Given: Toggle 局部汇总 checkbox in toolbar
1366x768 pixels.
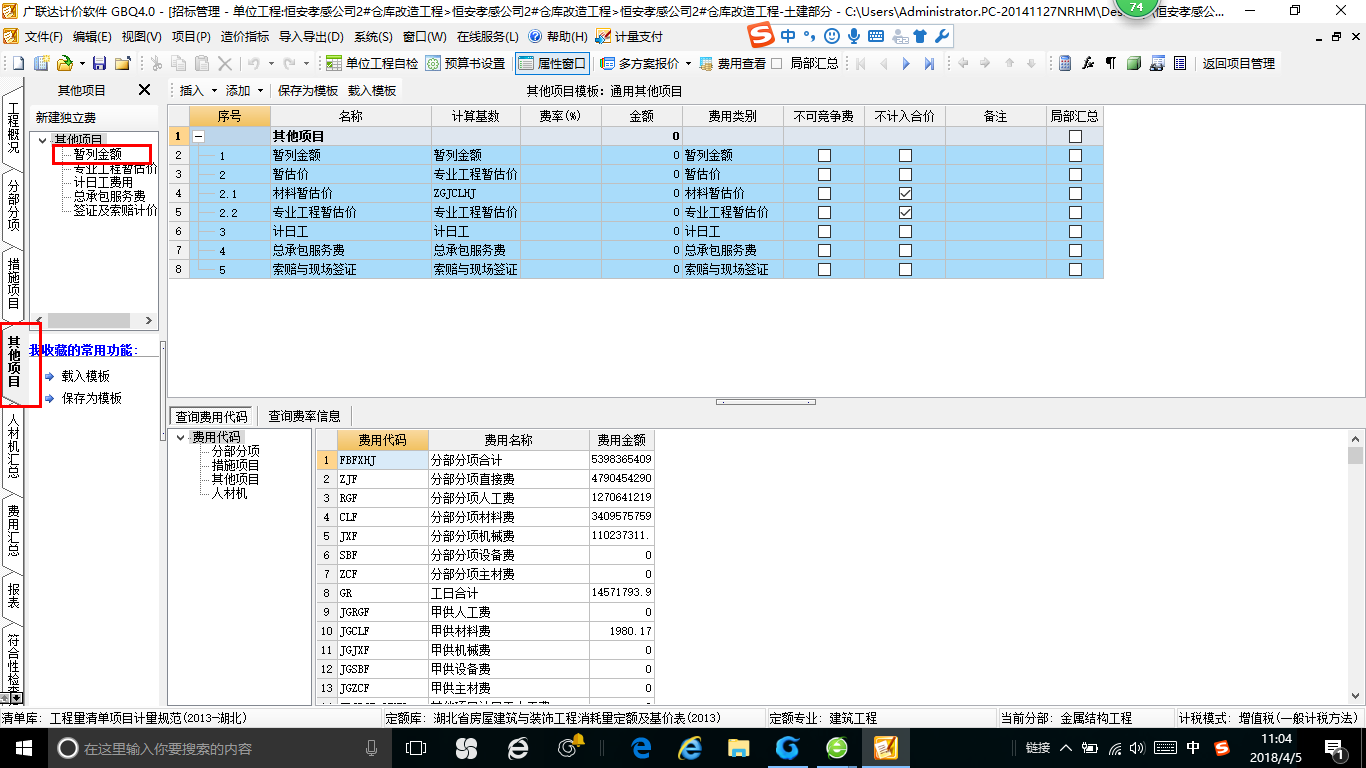Looking at the screenshot, I should pos(776,63).
